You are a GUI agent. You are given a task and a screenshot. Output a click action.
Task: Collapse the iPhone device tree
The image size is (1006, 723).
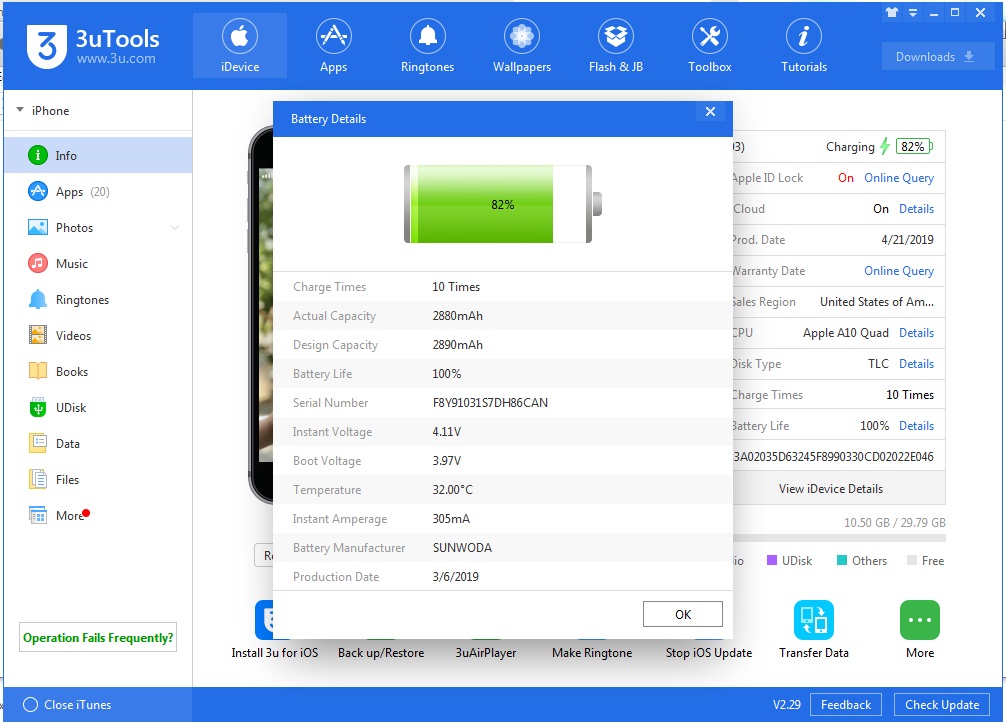[20, 111]
